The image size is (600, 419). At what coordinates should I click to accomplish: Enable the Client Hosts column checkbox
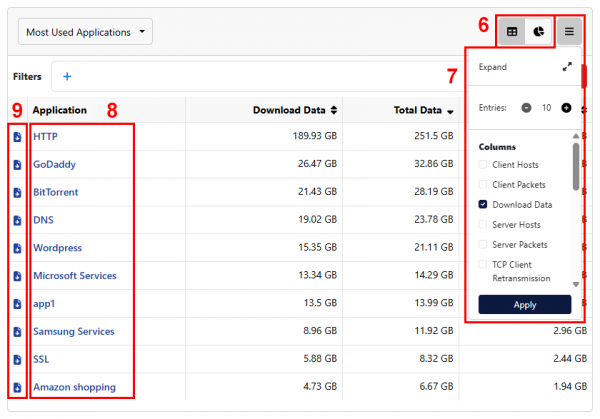[x=484, y=164]
